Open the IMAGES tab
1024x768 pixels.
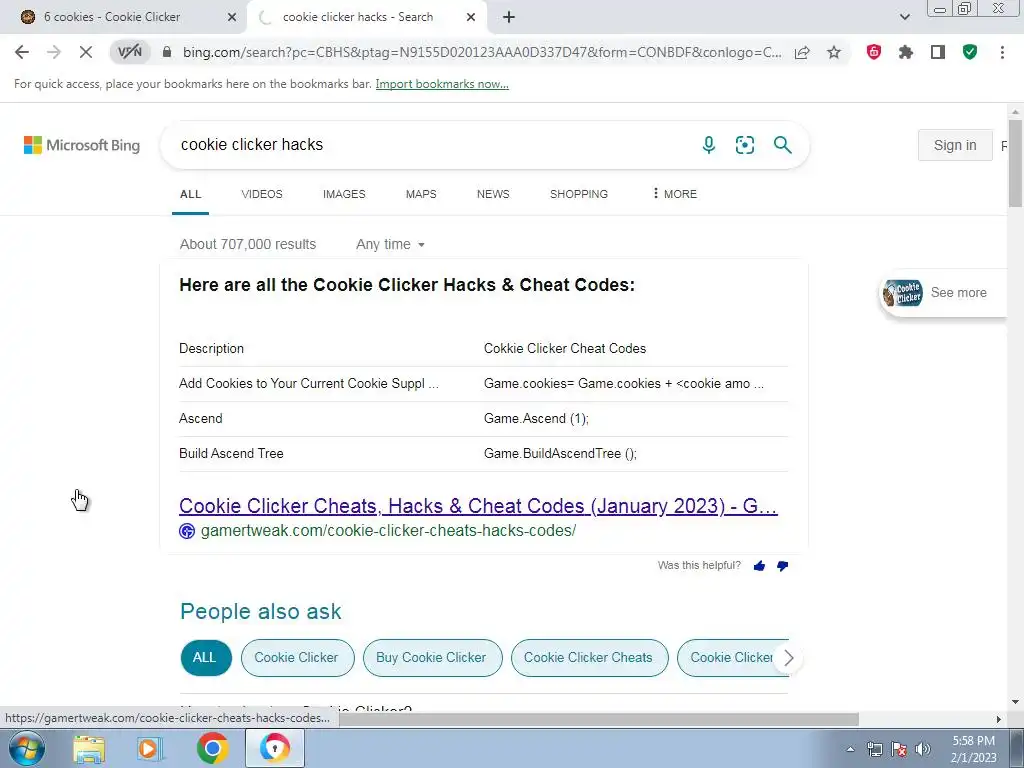tap(344, 194)
